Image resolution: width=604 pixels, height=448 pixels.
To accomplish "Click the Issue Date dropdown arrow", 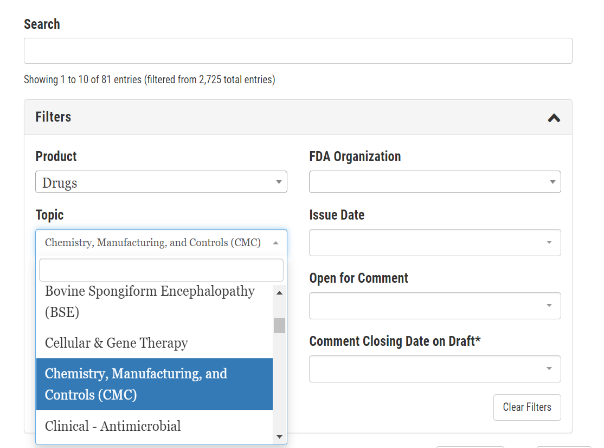I will [549, 242].
